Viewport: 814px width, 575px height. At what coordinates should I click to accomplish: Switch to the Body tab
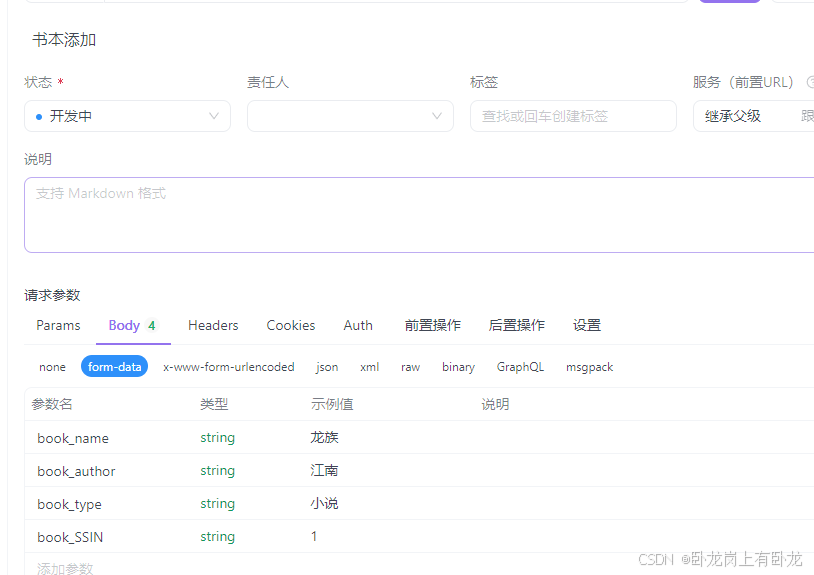[132, 325]
